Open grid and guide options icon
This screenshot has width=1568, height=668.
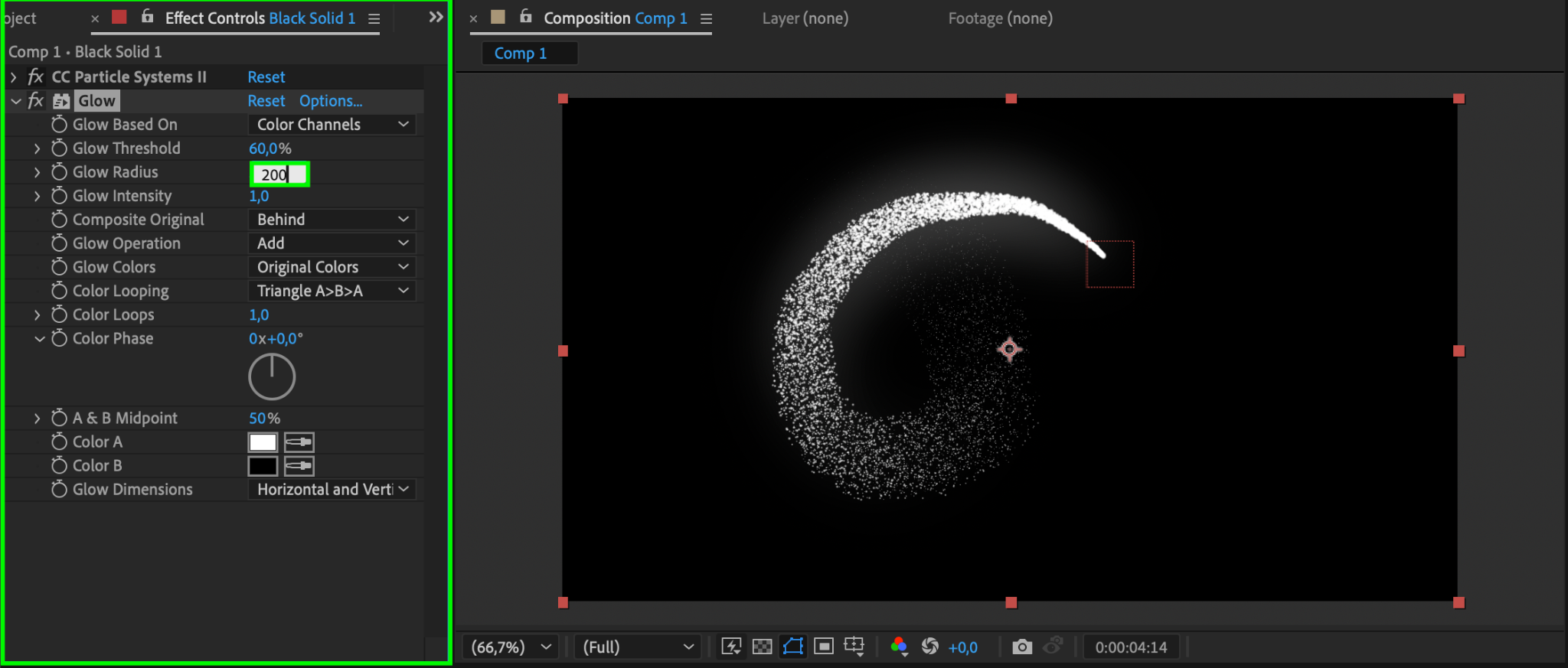point(854,647)
